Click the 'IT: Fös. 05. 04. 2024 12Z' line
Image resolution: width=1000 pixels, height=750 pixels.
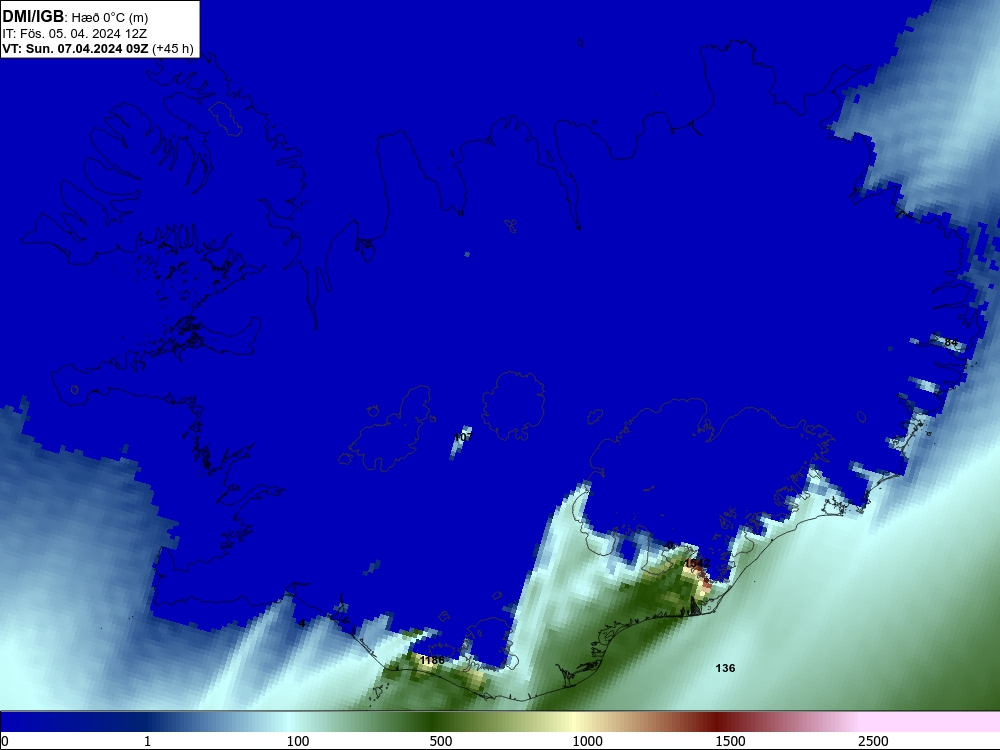pyautogui.click(x=75, y=34)
